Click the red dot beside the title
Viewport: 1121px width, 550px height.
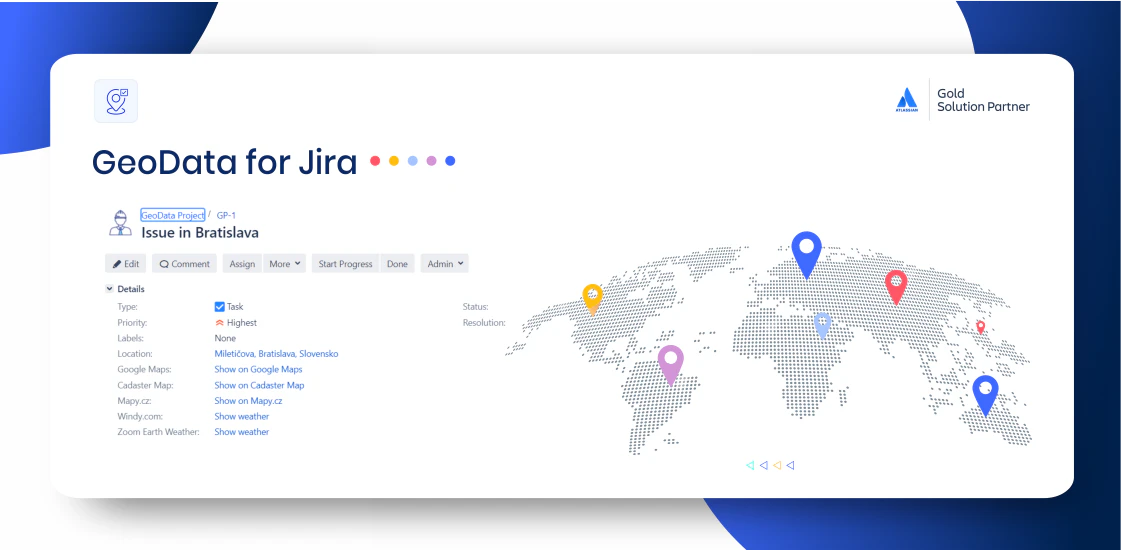(x=375, y=161)
